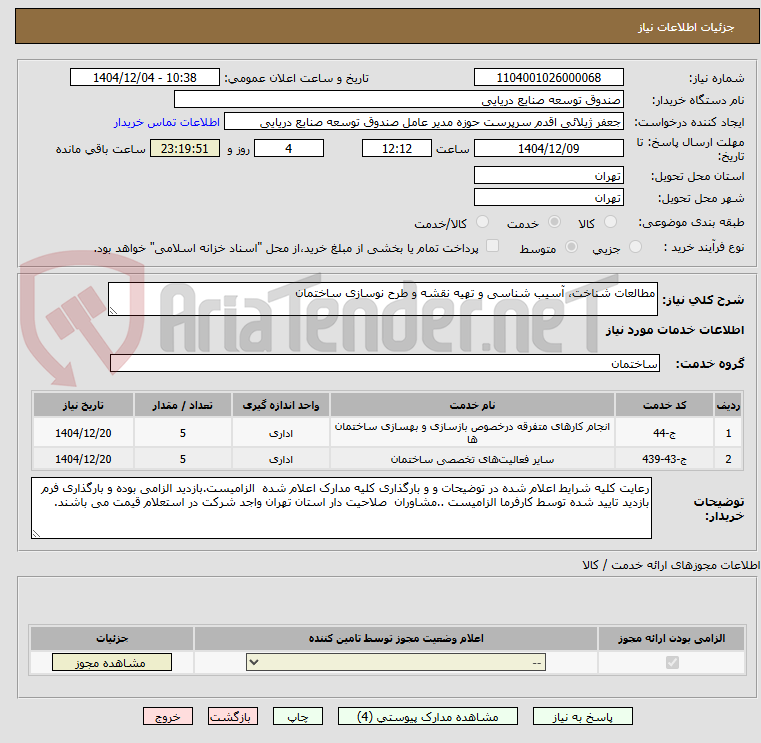
Task: Click the need number field 1104001026000068
Action: point(548,78)
